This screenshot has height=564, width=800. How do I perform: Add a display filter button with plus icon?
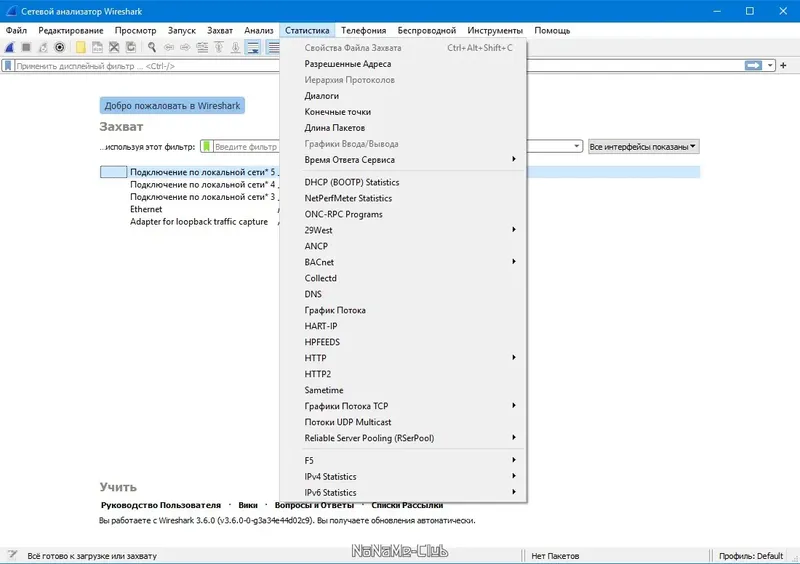[783, 65]
